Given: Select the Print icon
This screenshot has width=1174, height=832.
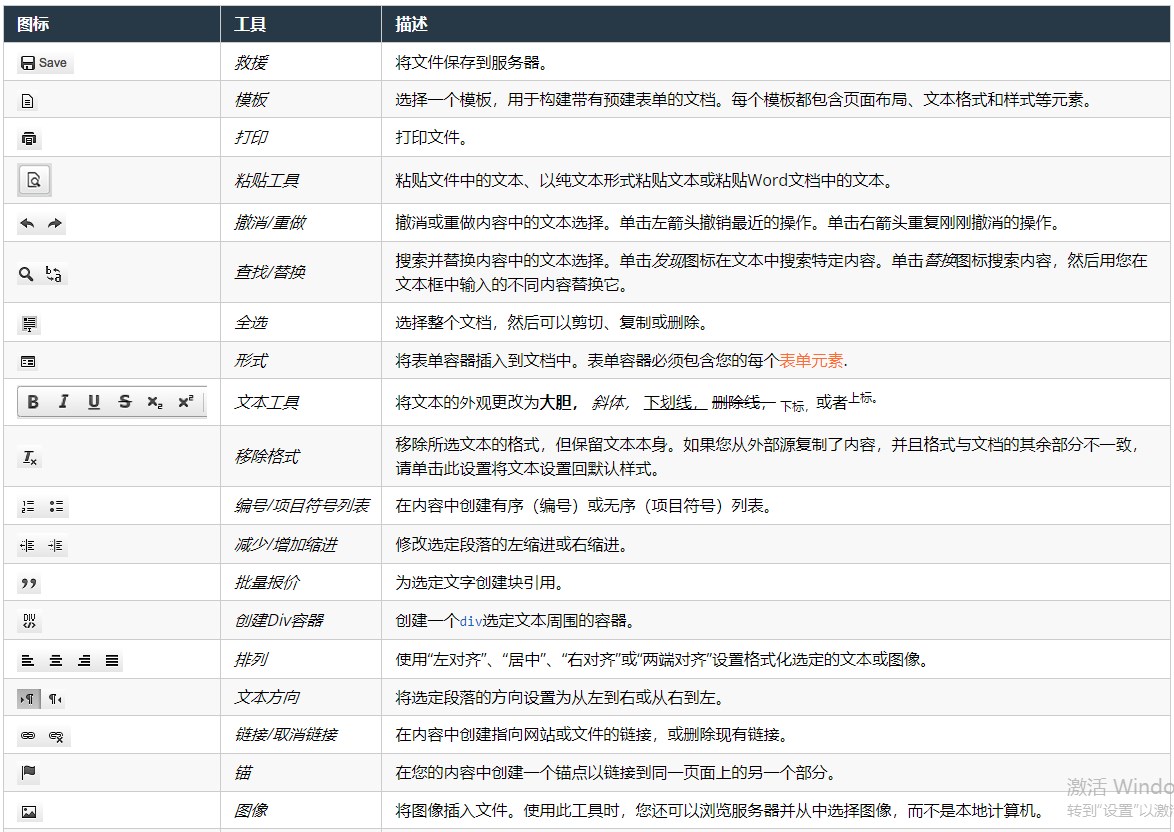Looking at the screenshot, I should coord(28,136).
